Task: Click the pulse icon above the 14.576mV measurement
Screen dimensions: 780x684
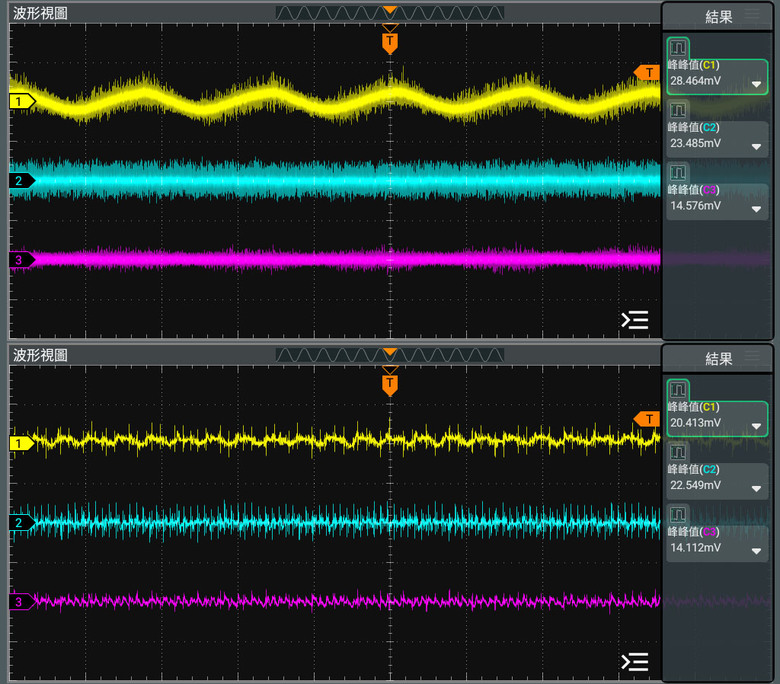Action: [679, 172]
